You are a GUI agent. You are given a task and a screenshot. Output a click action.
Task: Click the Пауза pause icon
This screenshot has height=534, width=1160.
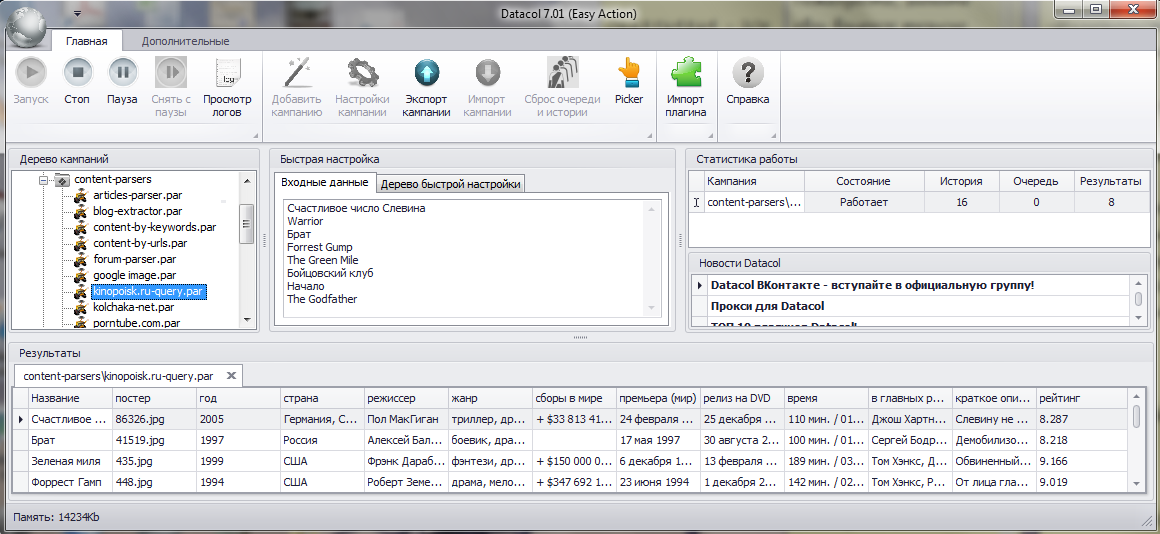coord(123,72)
